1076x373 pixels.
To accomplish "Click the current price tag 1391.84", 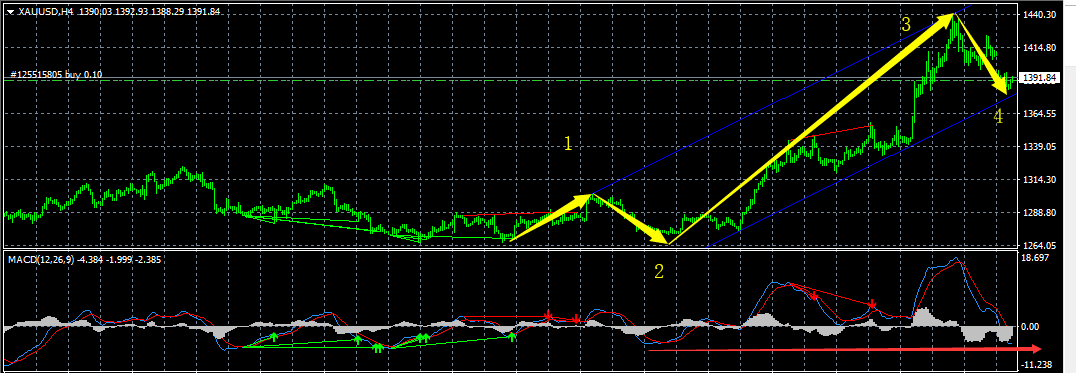I will click(x=1041, y=78).
